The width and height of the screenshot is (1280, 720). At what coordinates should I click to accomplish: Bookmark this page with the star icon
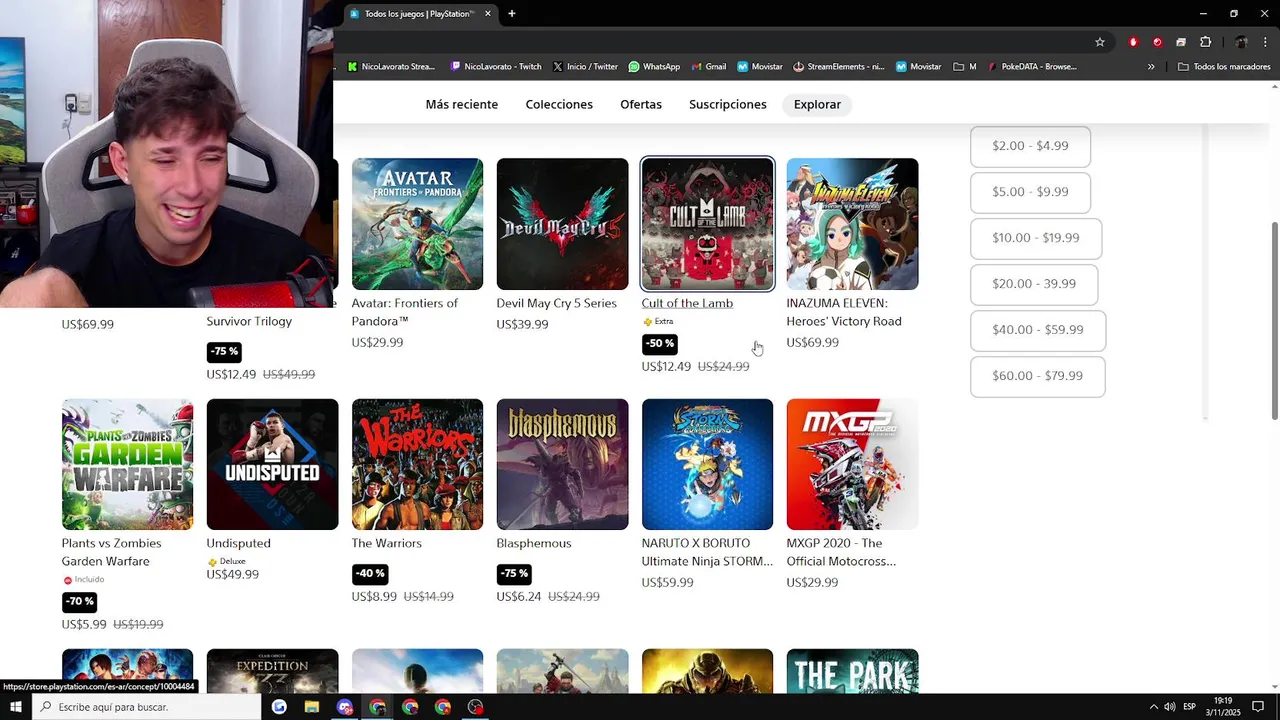pos(1100,42)
